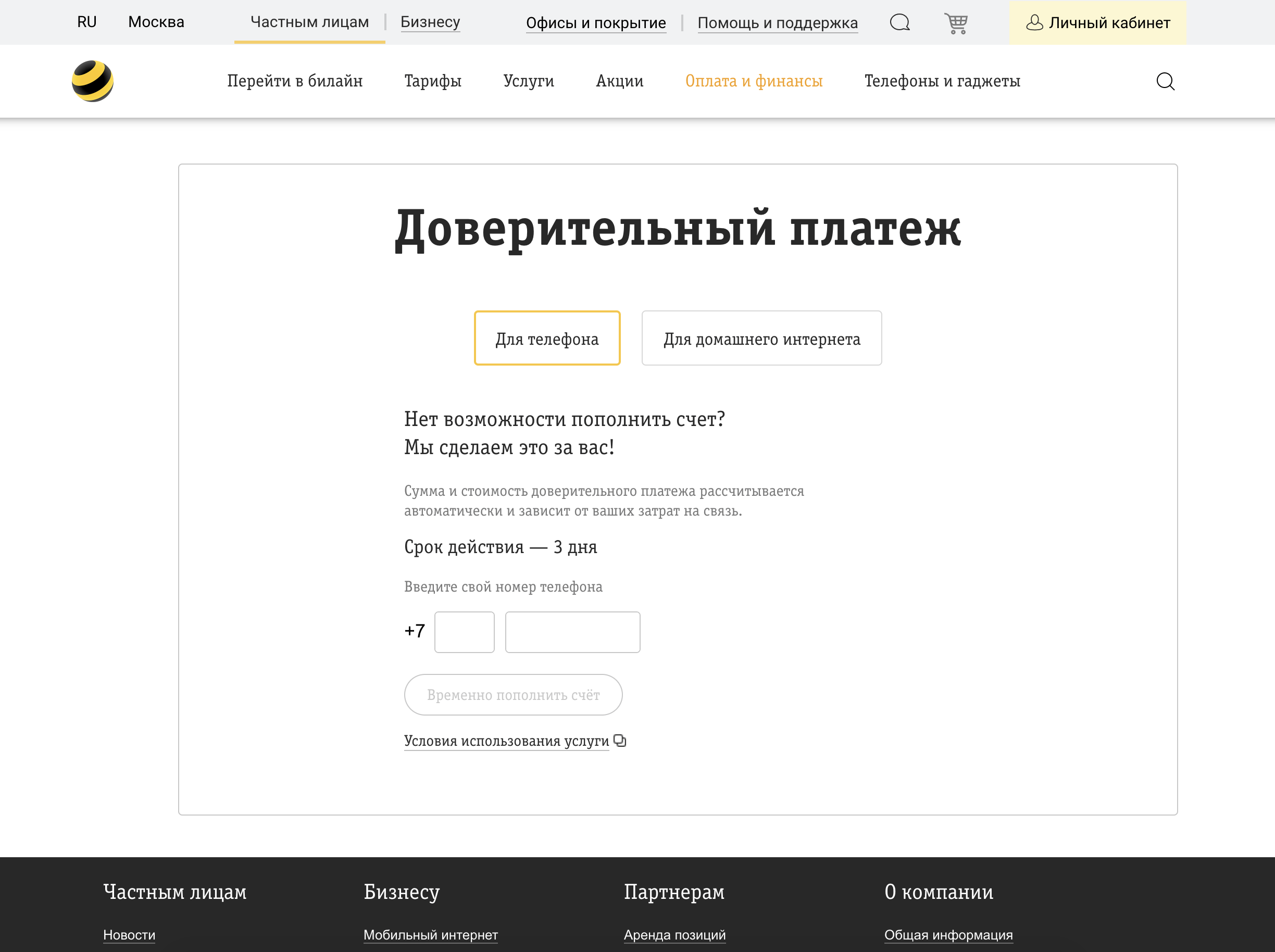This screenshot has height=952, width=1275.
Task: Open the Москва city selector
Action: [156, 22]
